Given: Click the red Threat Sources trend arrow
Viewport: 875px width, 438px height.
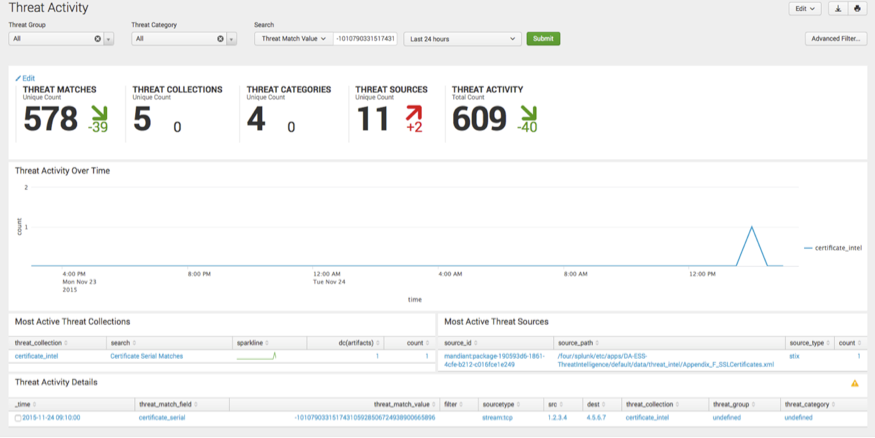Looking at the screenshot, I should click(x=413, y=115).
